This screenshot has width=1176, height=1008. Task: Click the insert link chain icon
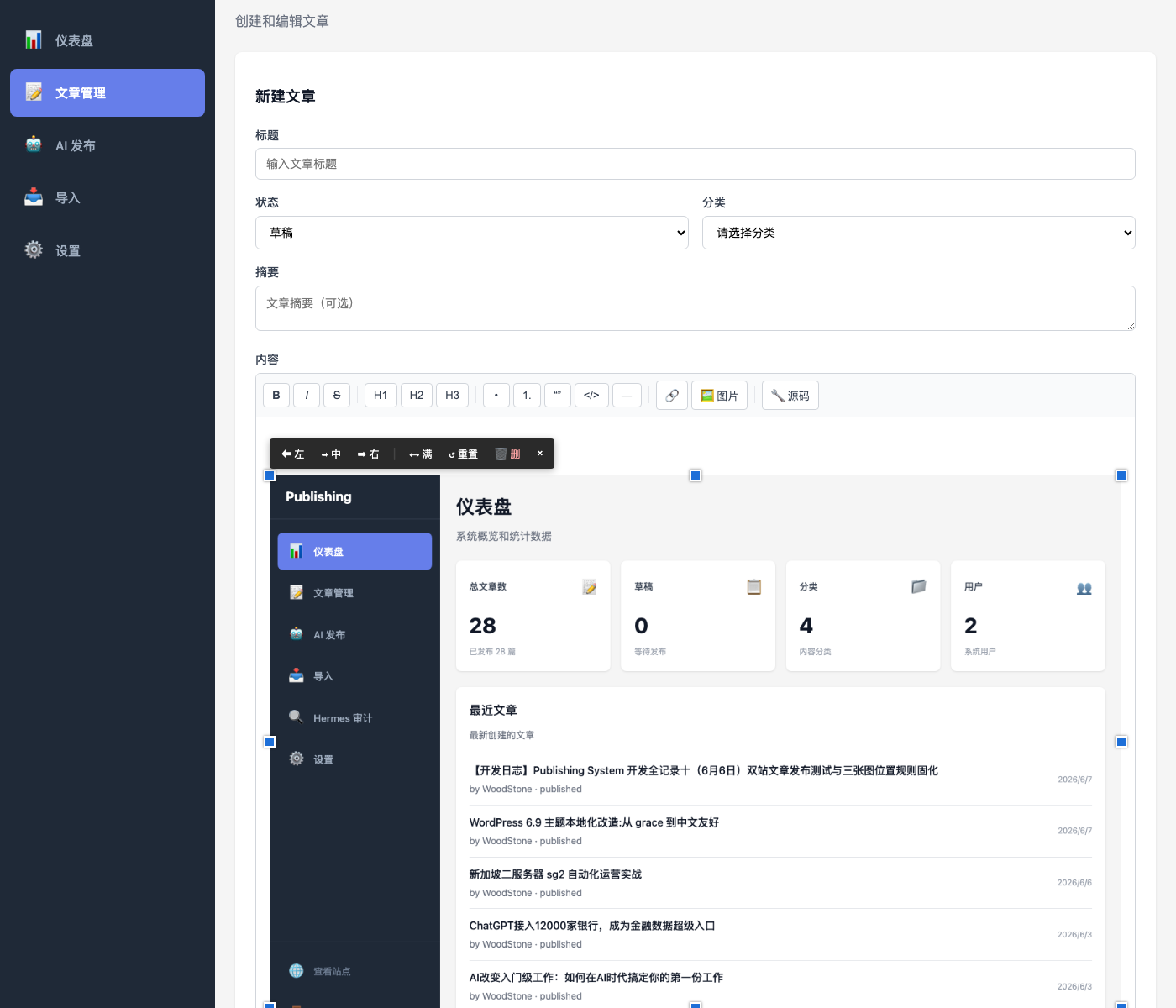coord(672,395)
